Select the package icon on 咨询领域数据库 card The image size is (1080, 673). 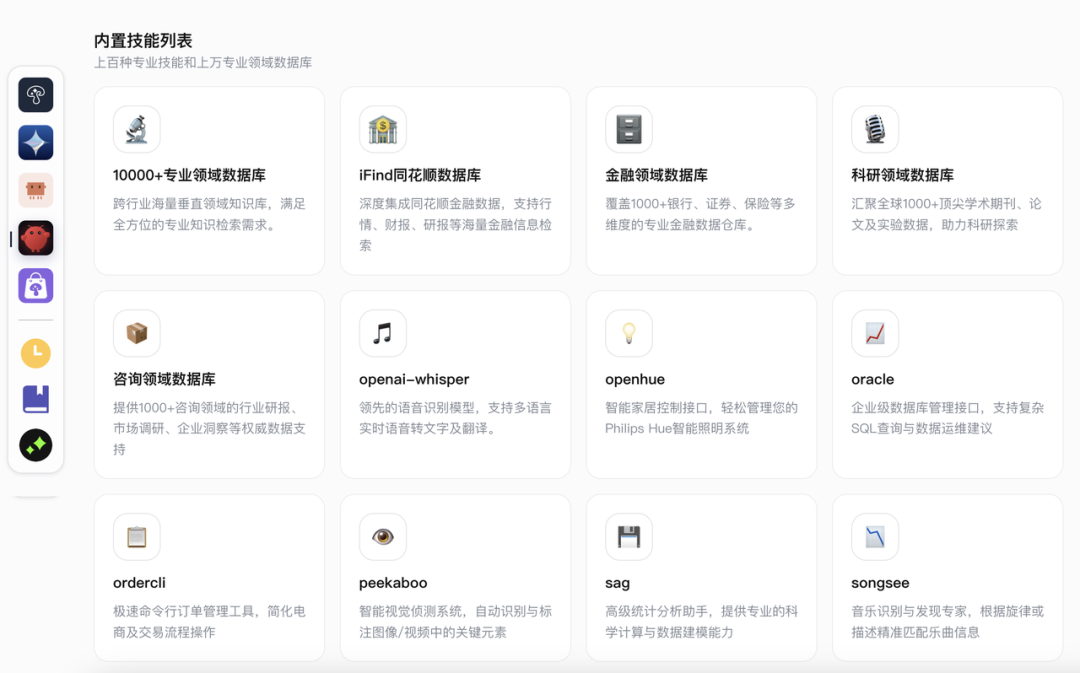tap(136, 332)
